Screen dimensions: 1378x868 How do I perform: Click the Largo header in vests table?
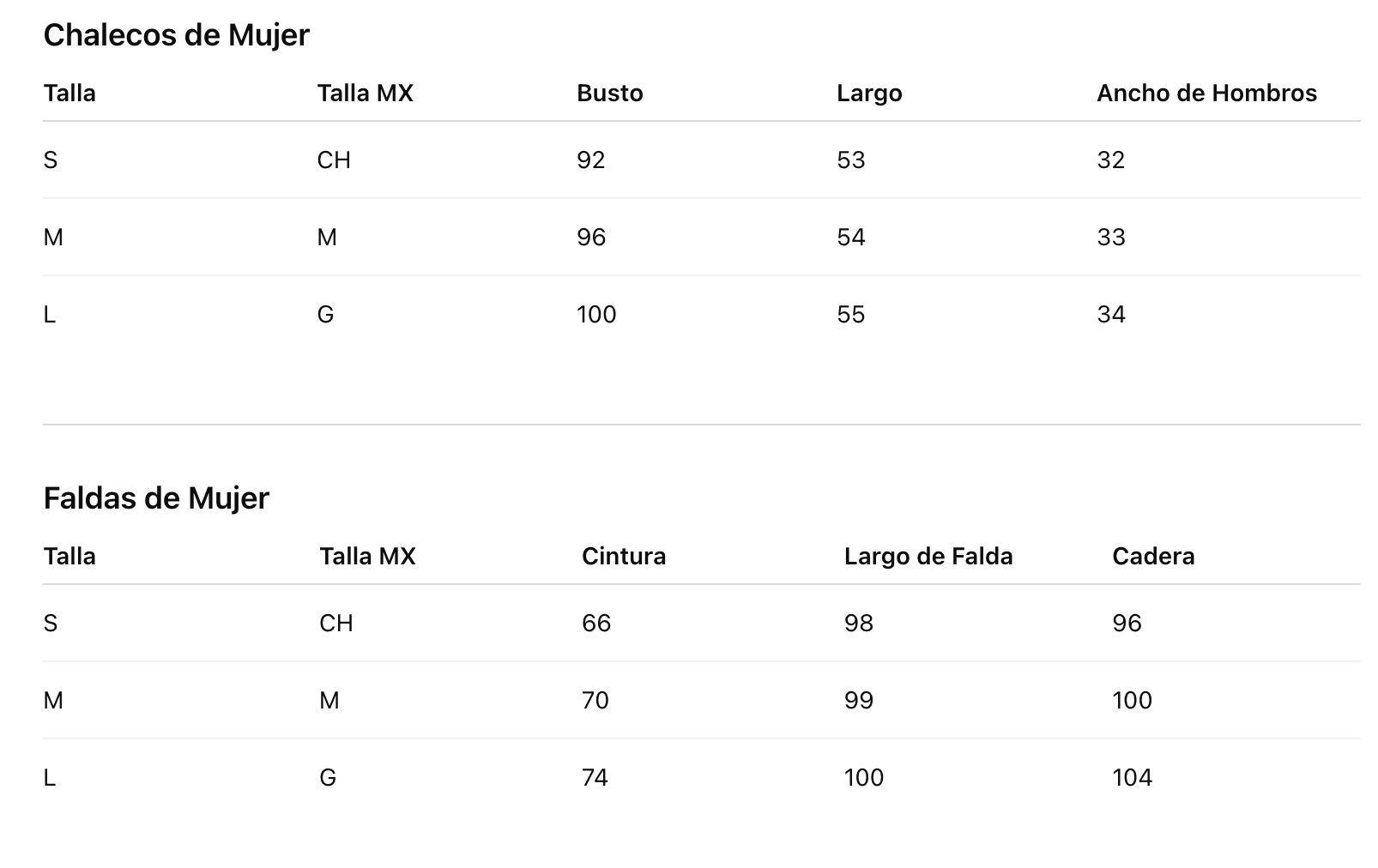(x=869, y=93)
